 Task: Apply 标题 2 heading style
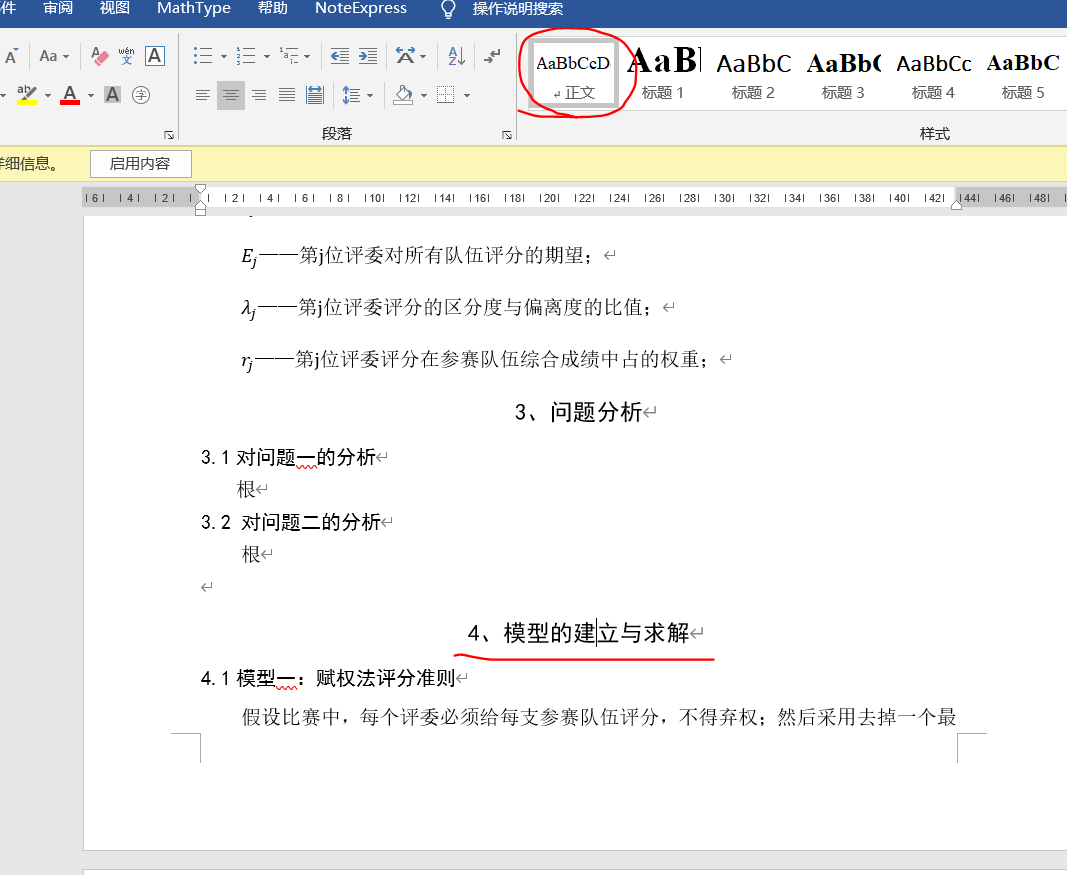click(753, 73)
